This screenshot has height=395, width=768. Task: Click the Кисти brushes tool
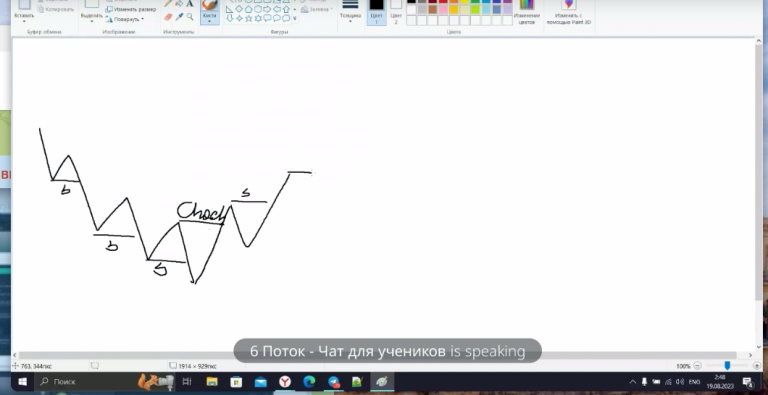click(x=210, y=11)
